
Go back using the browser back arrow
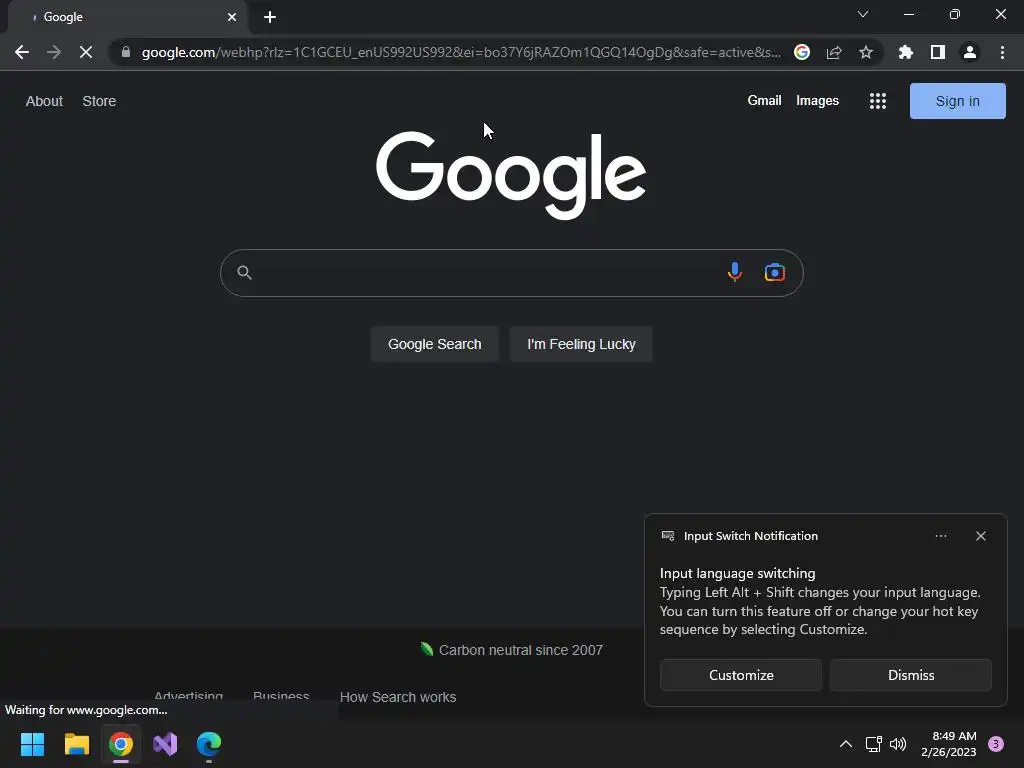point(22,52)
